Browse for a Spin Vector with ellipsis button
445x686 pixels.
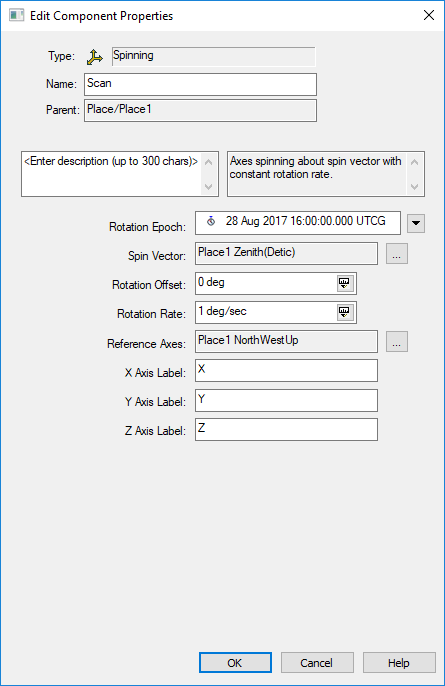point(397,254)
